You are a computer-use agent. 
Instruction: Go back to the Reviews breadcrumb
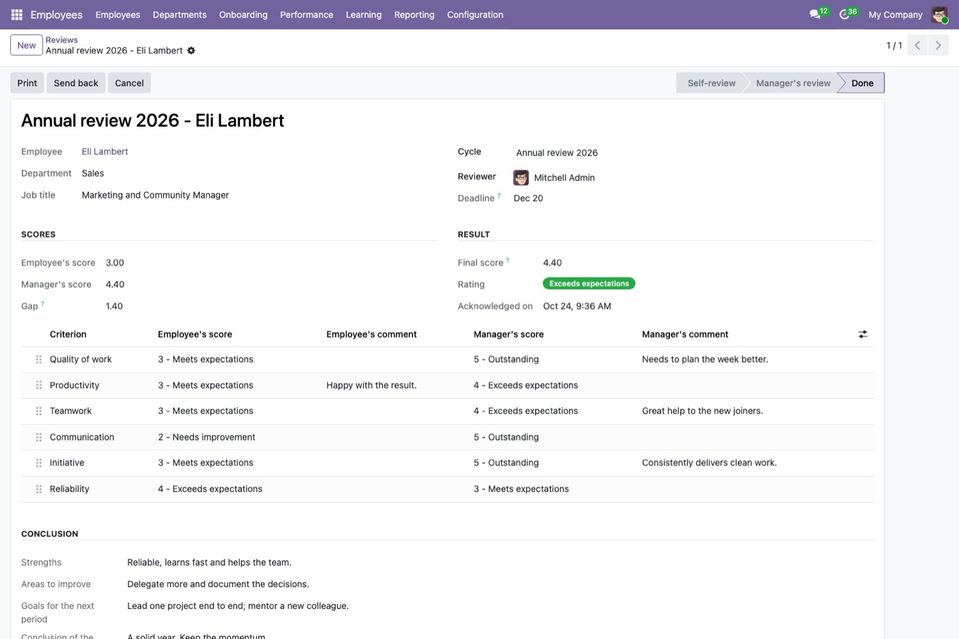pos(61,40)
